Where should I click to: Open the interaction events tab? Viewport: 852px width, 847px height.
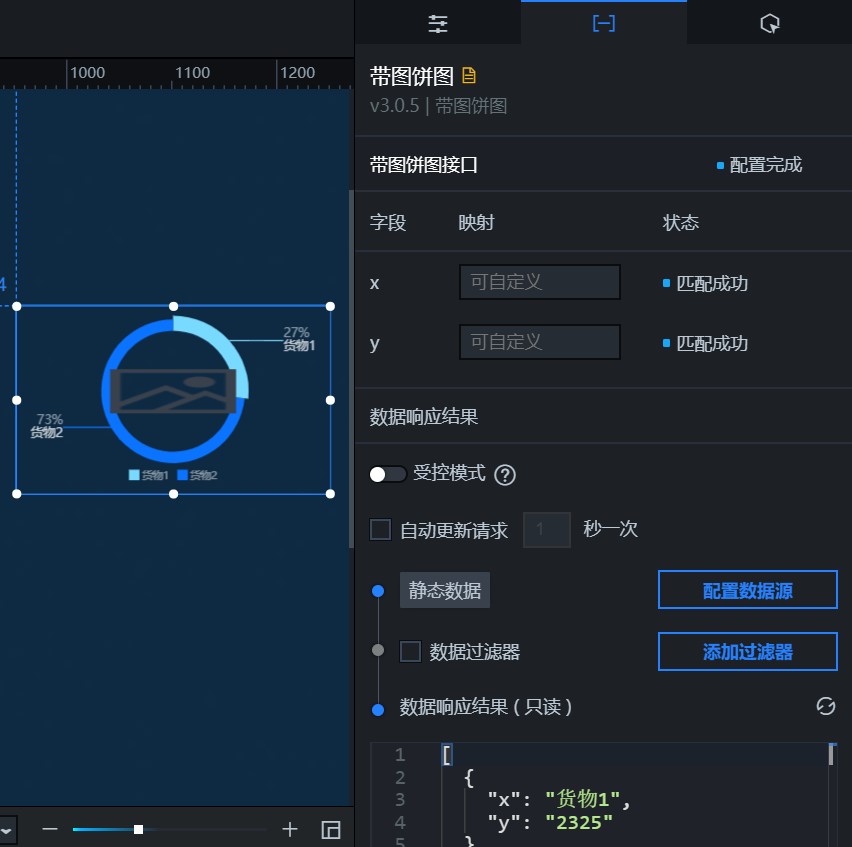click(769, 23)
